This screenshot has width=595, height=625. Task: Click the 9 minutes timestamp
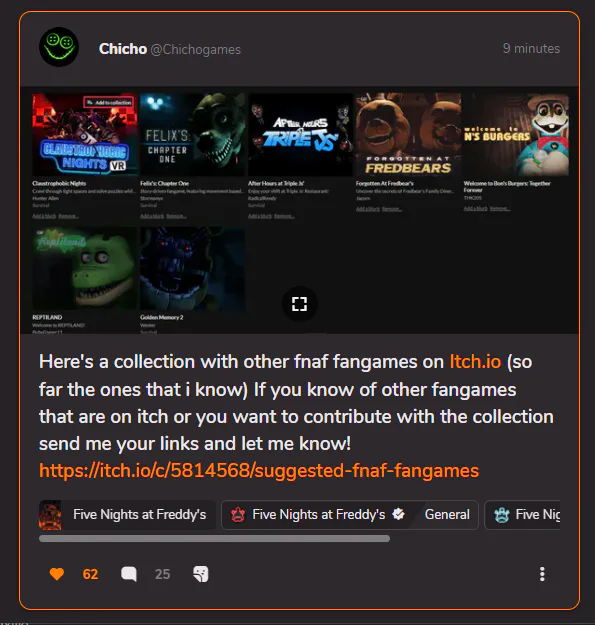pos(531,48)
